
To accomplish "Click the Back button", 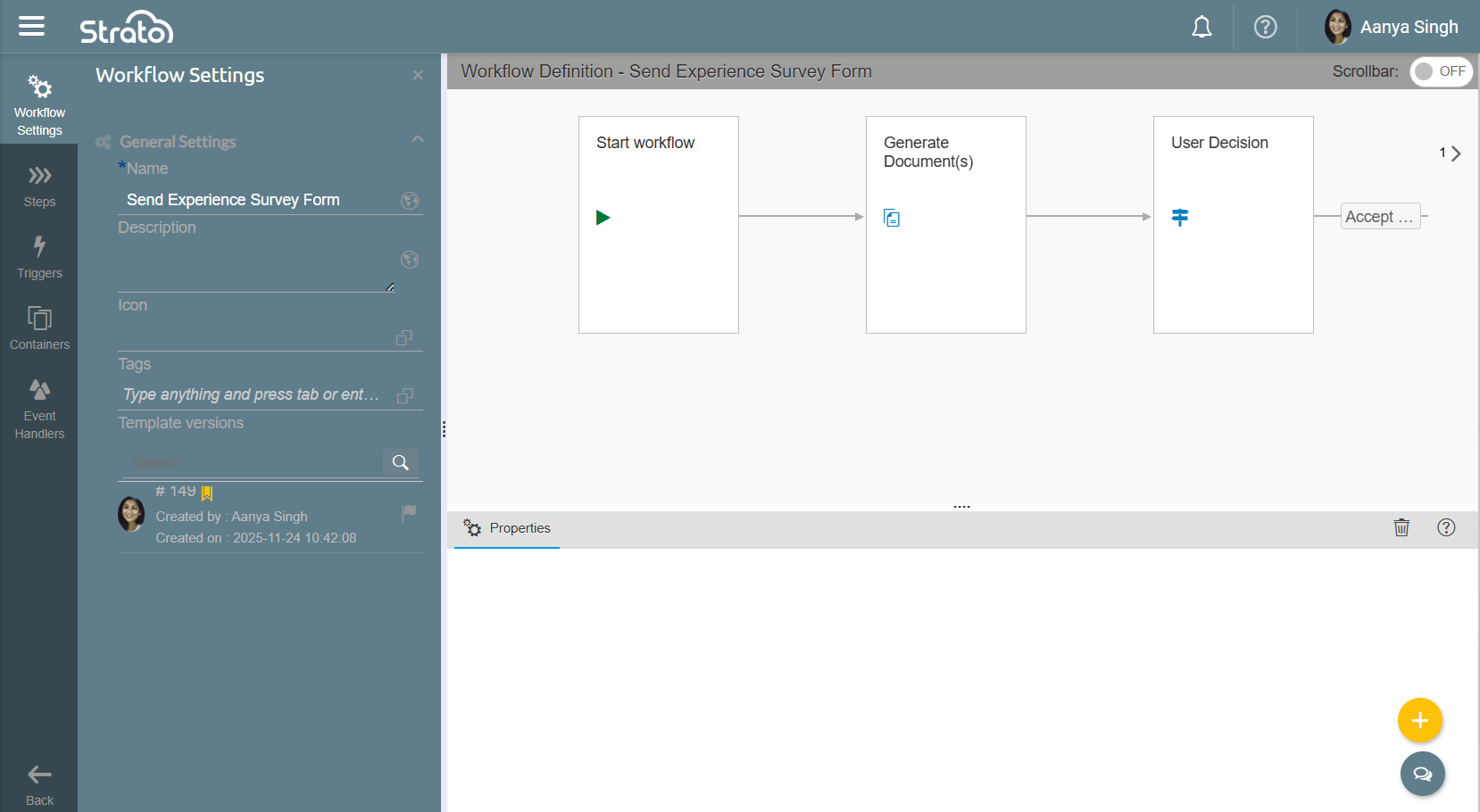I will (39, 783).
